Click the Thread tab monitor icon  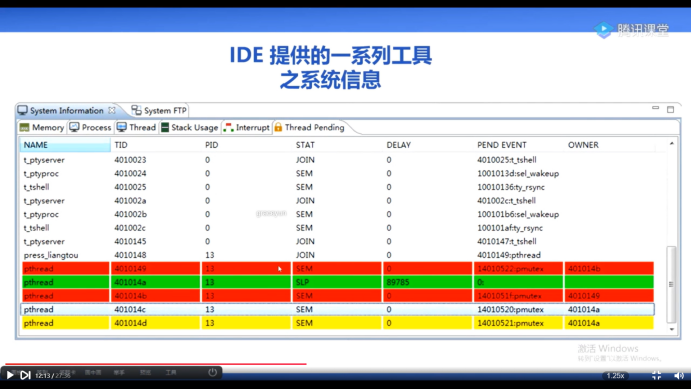click(x=121, y=128)
